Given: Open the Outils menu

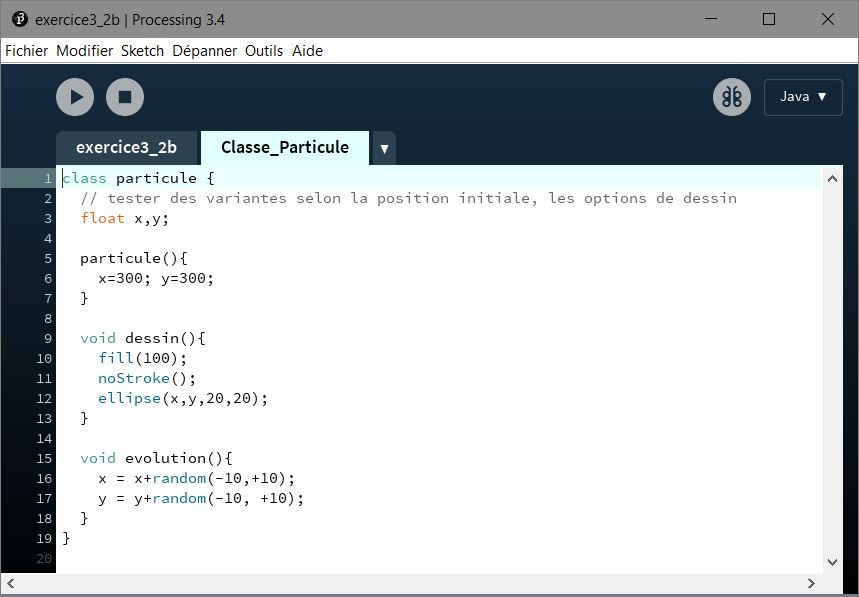Looking at the screenshot, I should point(264,51).
